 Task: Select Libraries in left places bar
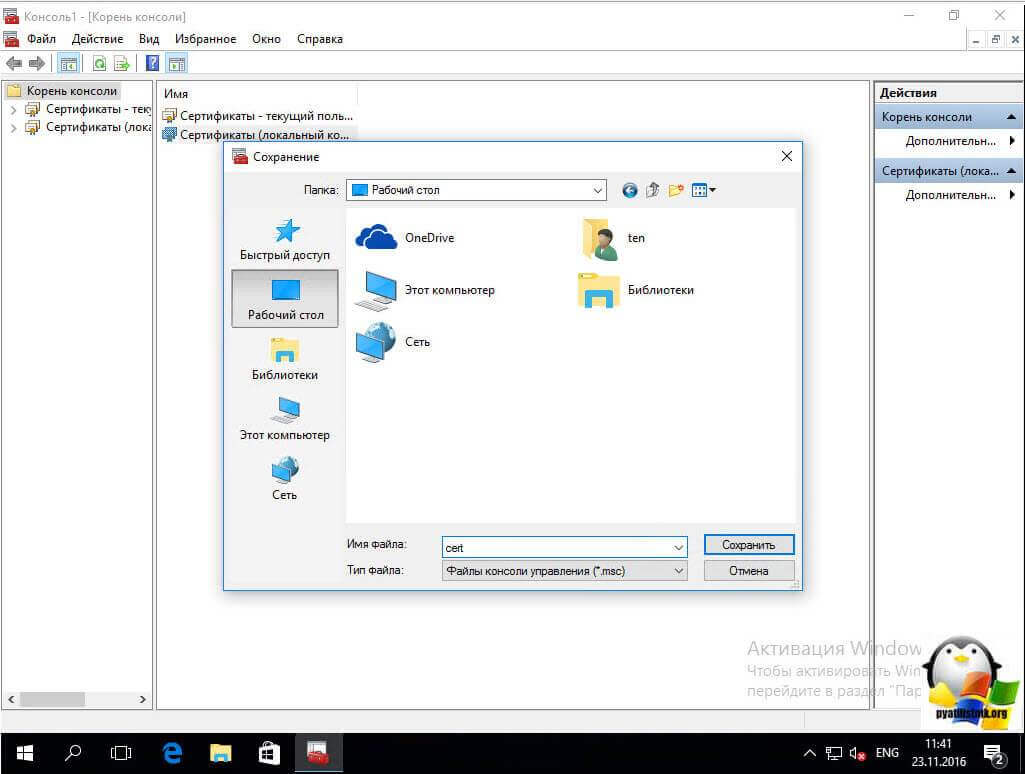point(285,359)
